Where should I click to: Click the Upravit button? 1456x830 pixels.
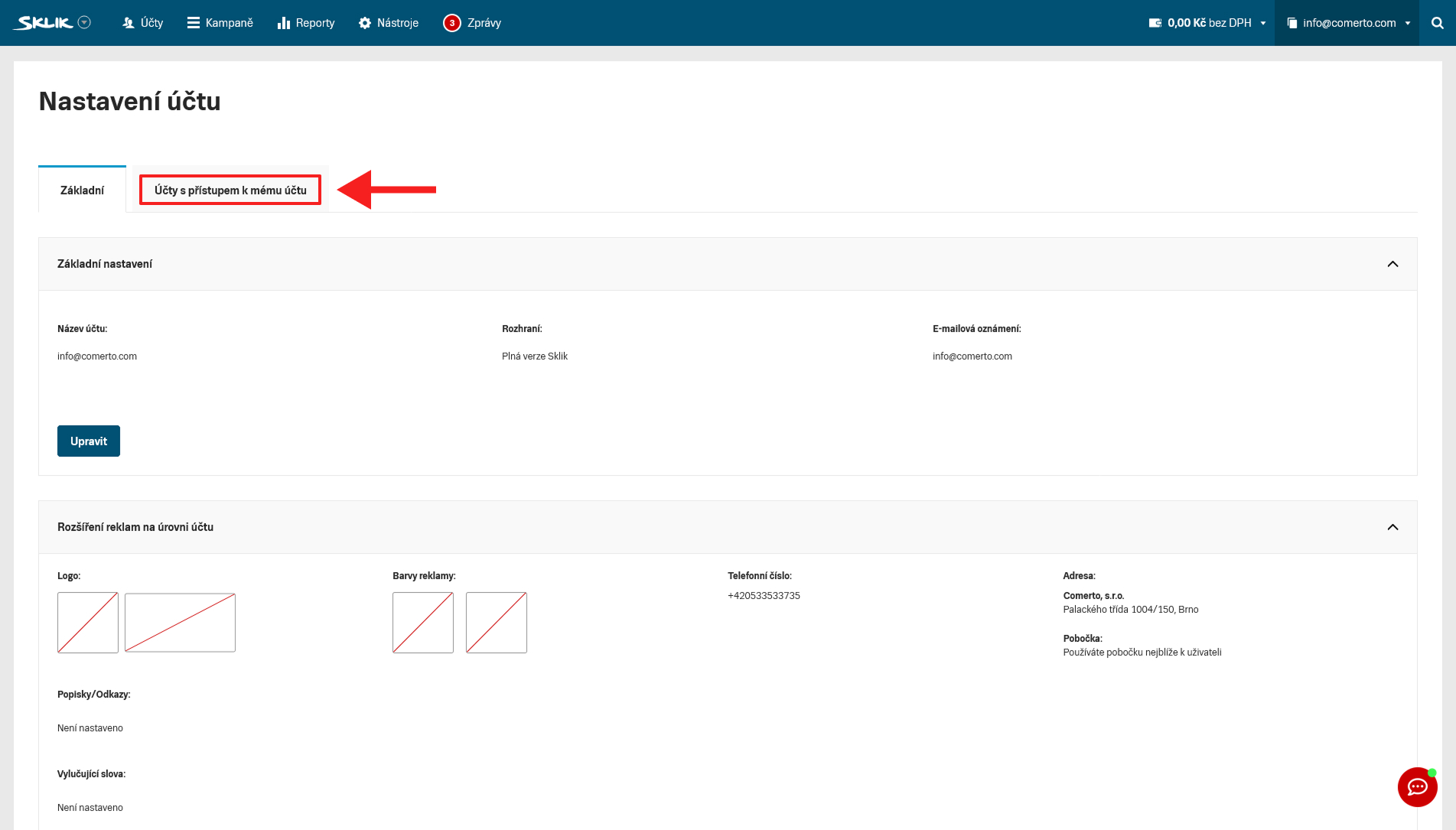pyautogui.click(x=89, y=441)
